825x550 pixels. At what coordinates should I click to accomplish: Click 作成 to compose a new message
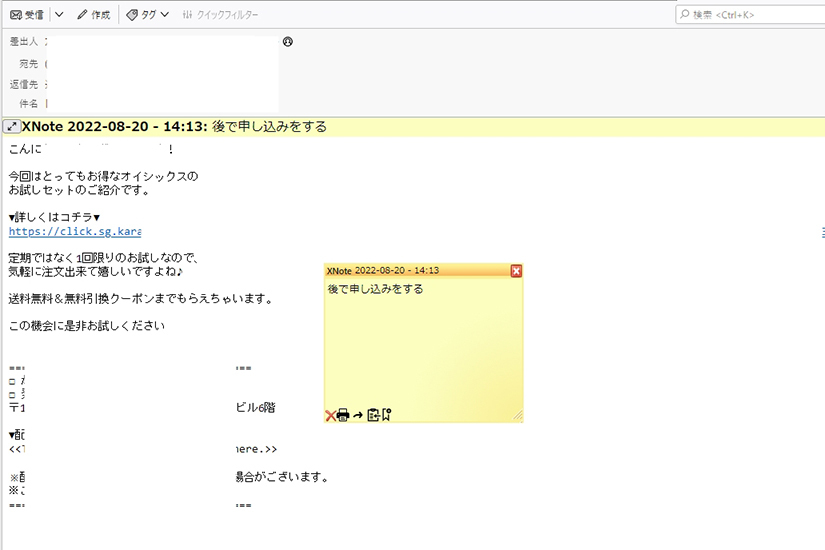tap(93, 15)
